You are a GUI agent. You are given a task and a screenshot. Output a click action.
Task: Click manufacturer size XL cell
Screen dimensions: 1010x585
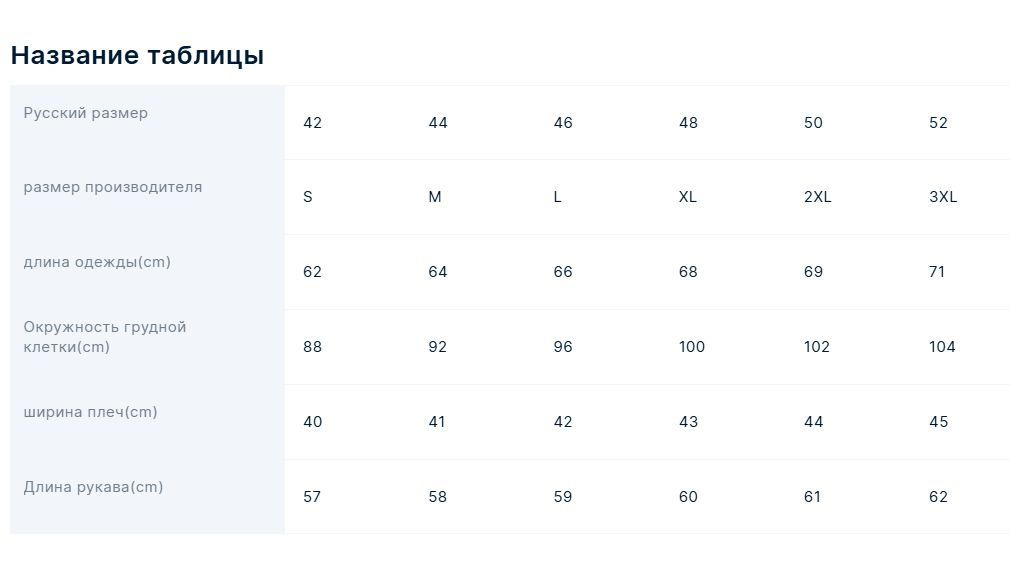pyautogui.click(x=688, y=197)
